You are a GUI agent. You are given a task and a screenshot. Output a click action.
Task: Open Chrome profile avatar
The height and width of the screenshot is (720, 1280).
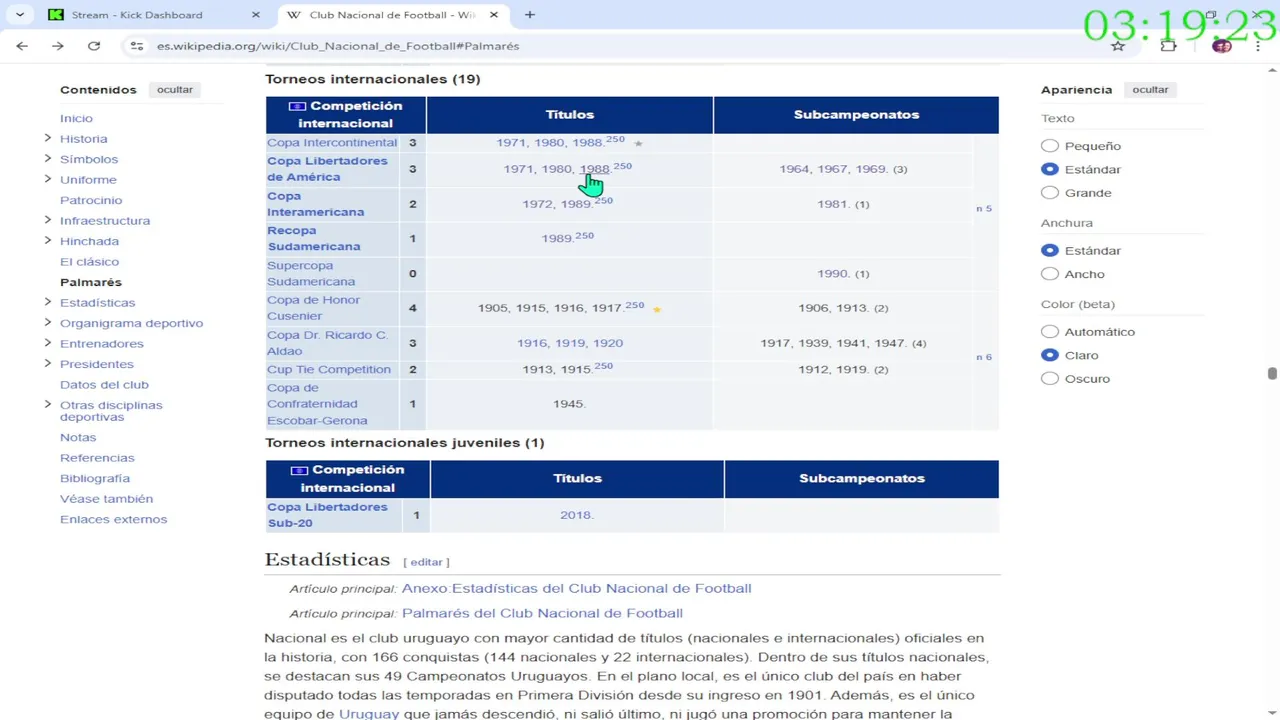pyautogui.click(x=1221, y=46)
